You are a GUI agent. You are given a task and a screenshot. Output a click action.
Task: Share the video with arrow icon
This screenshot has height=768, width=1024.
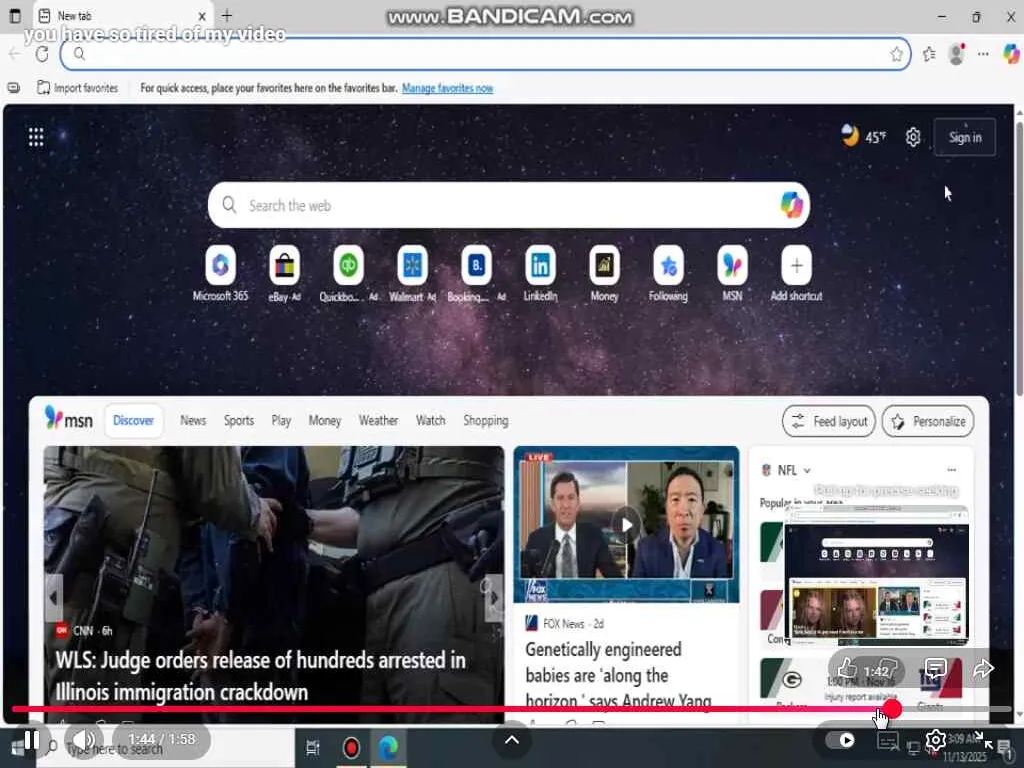pos(983,668)
